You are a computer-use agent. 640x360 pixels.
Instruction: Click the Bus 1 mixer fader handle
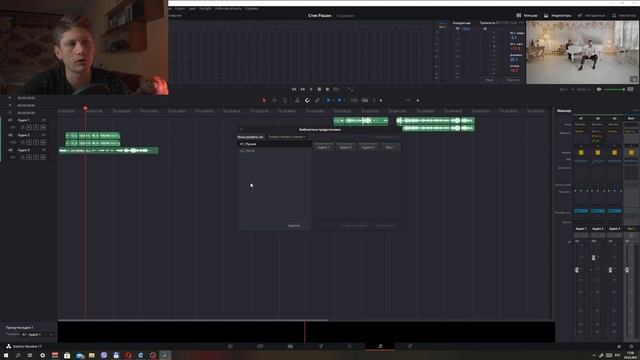pos(627,270)
